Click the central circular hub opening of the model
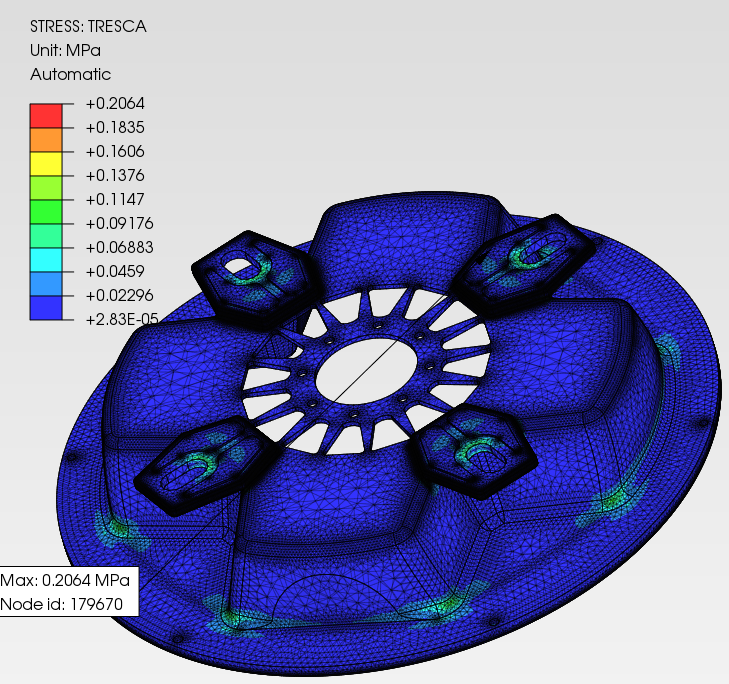This screenshot has height=684, width=729. [366, 370]
